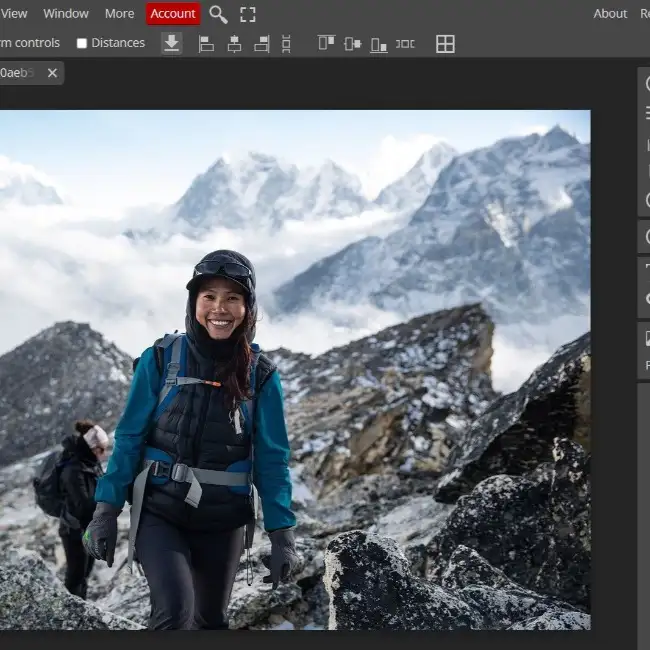Align layers to vertical centers
Viewport: 650px width, 650px height.
(353, 44)
